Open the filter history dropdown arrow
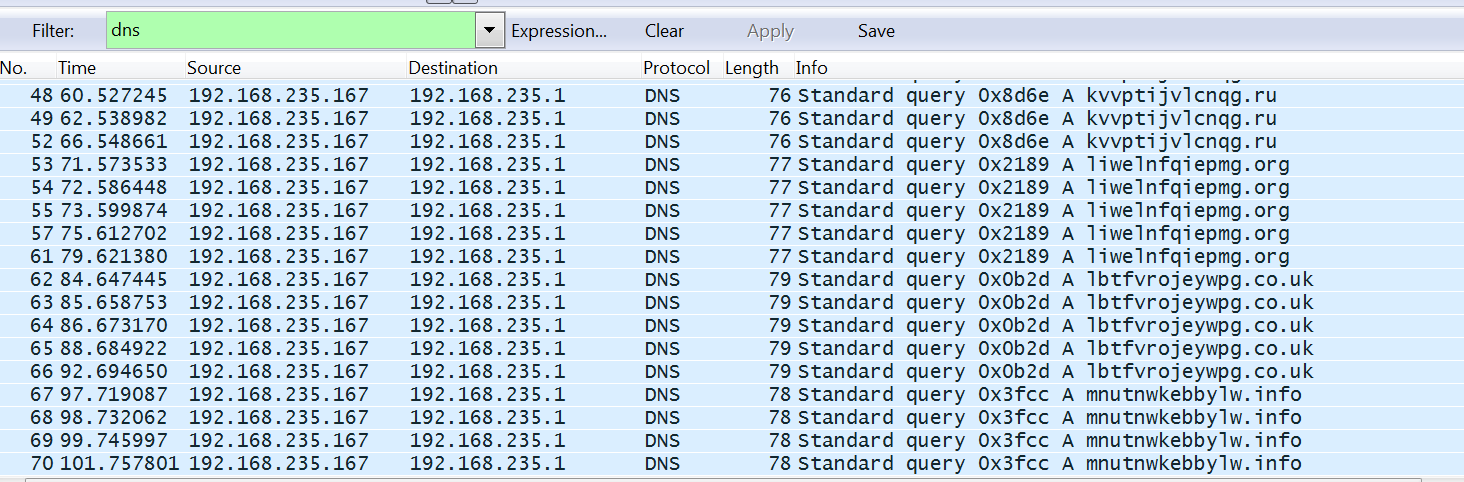This screenshot has width=1464, height=482. coord(488,31)
